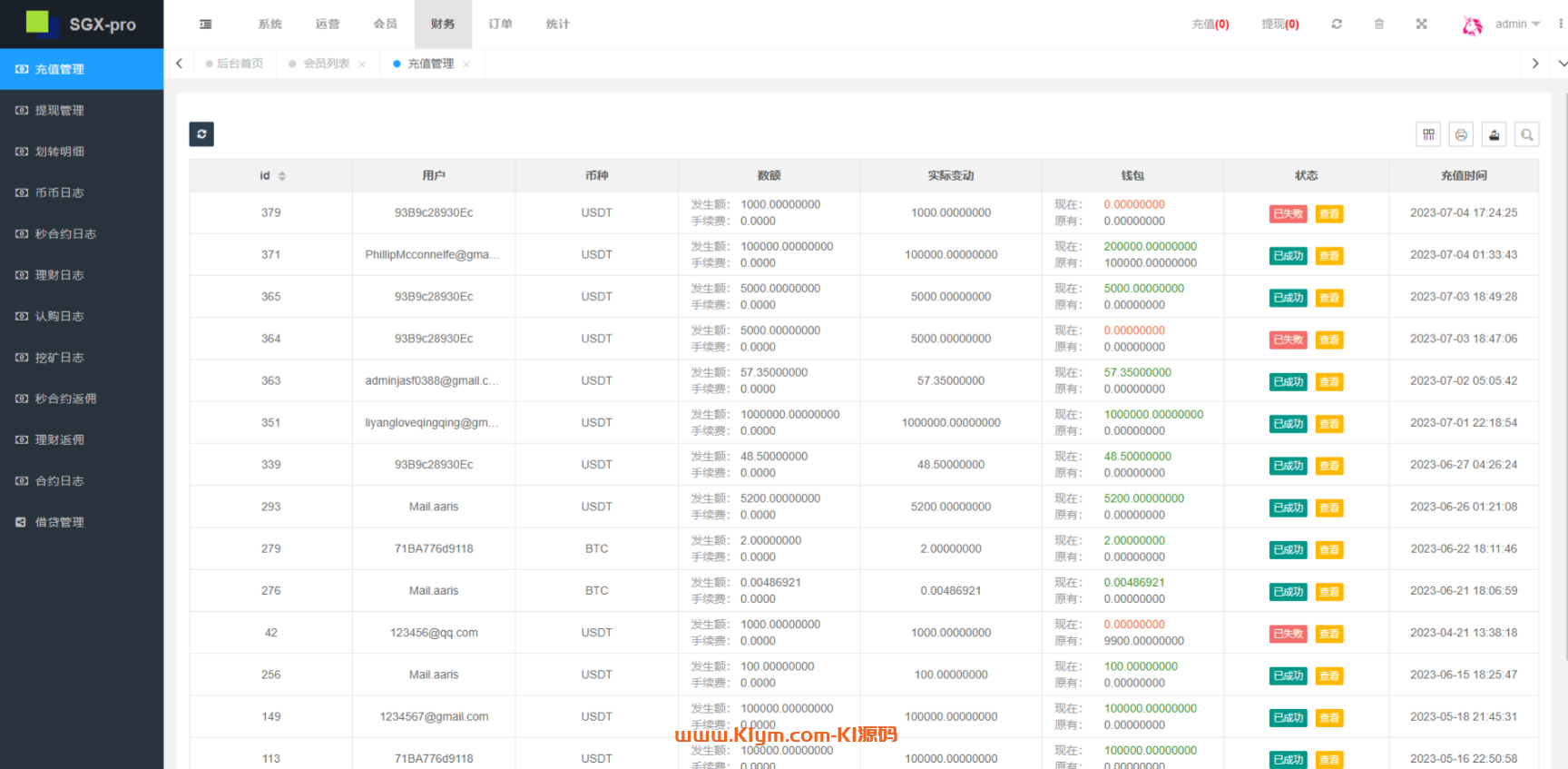Sort the table by id column
This screenshot has height=769, width=1568.
[x=282, y=176]
